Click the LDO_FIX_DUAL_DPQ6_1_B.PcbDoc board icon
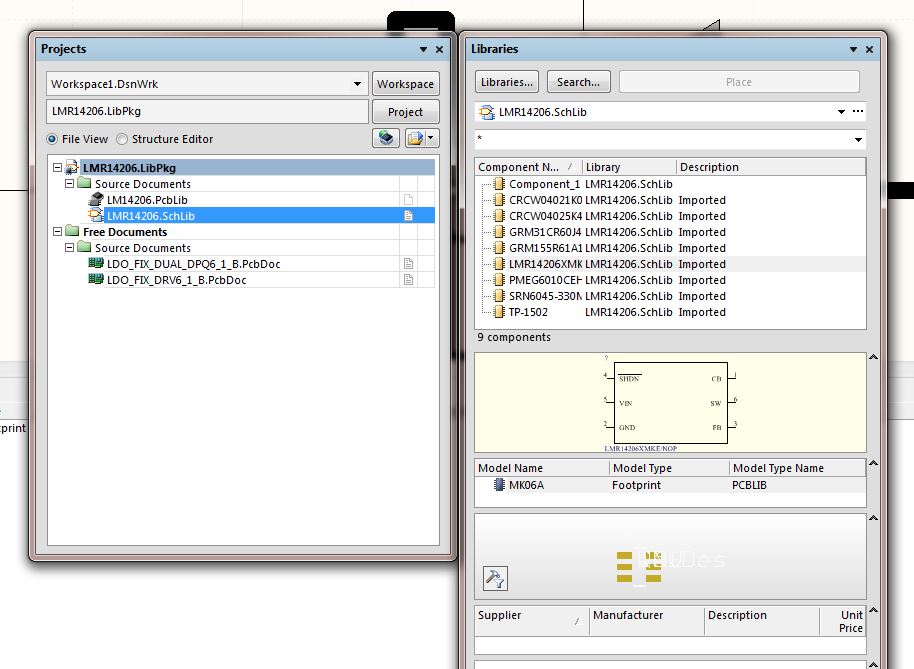The image size is (914, 669). pyautogui.click(x=96, y=263)
